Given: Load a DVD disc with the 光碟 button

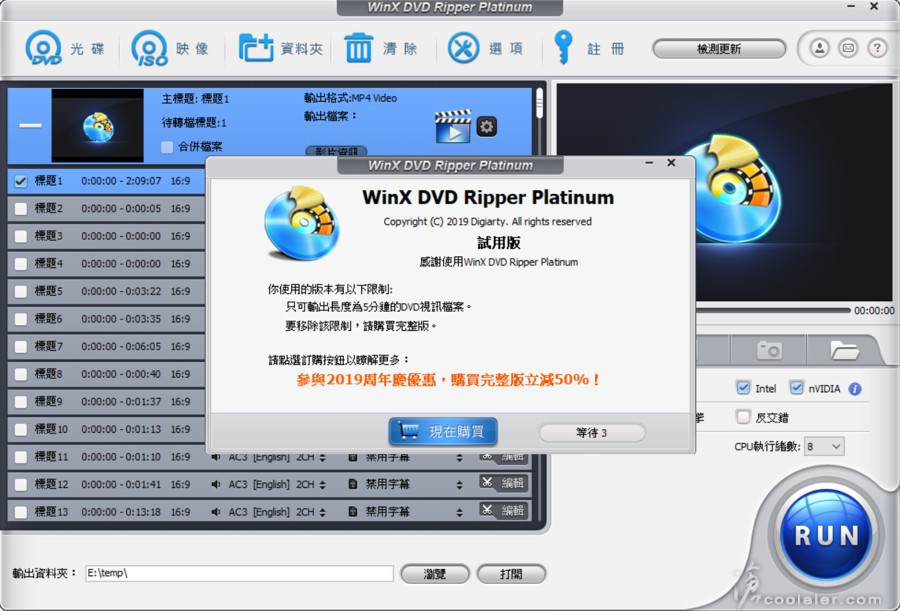Looking at the screenshot, I should tap(64, 48).
